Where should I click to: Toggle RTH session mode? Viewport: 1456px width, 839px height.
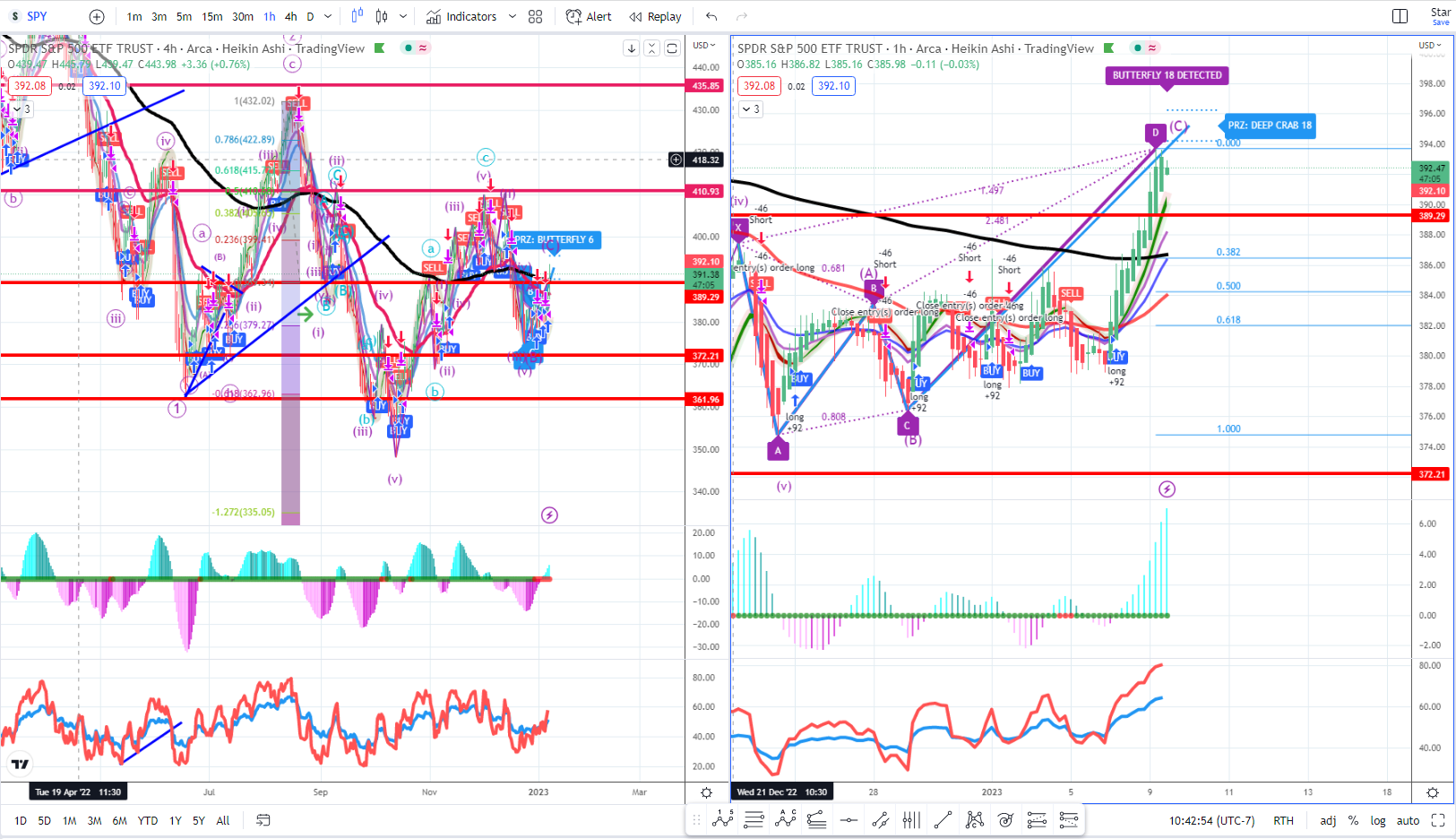[1283, 820]
